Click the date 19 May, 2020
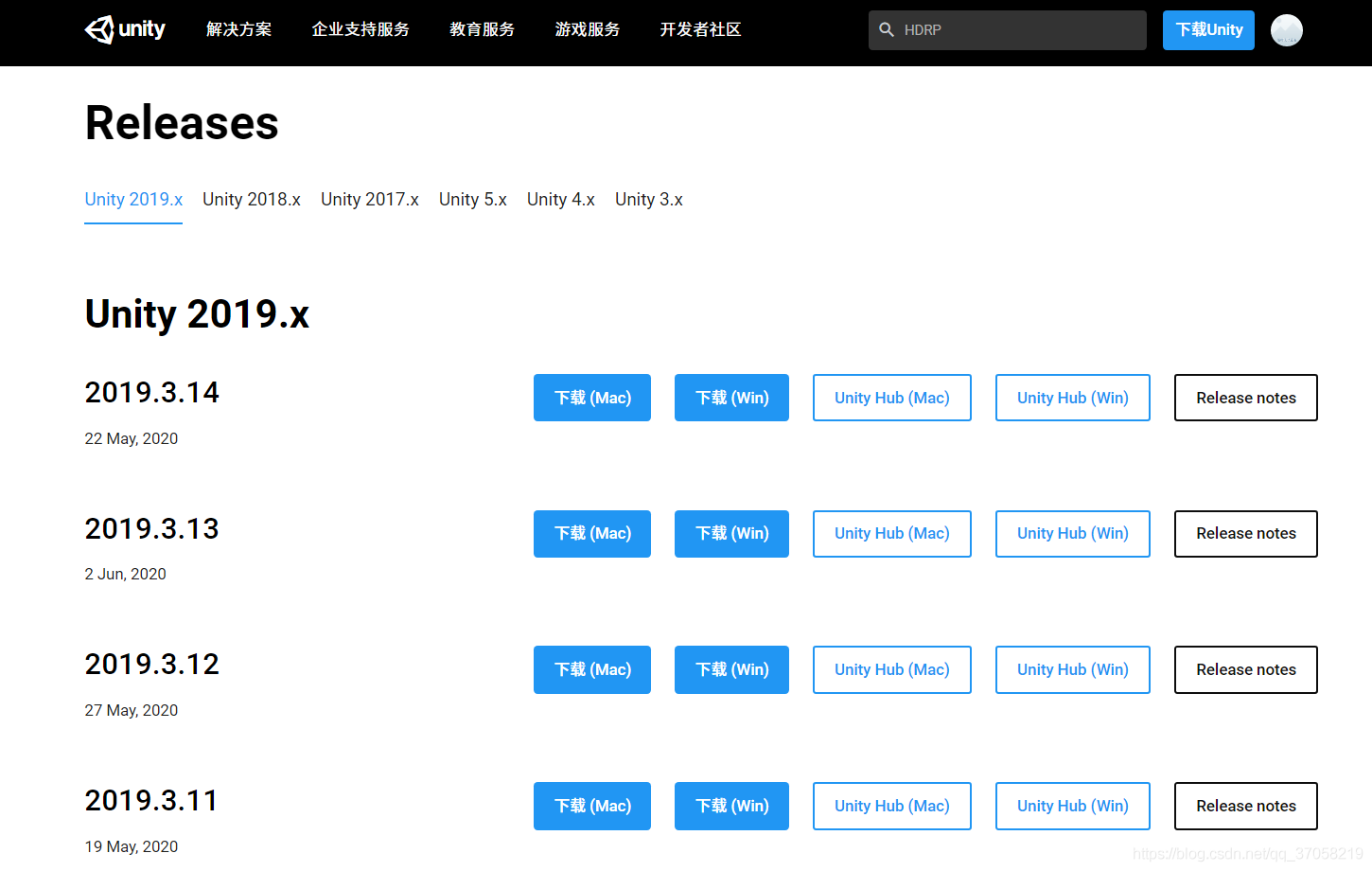1372x871 pixels. (x=132, y=846)
